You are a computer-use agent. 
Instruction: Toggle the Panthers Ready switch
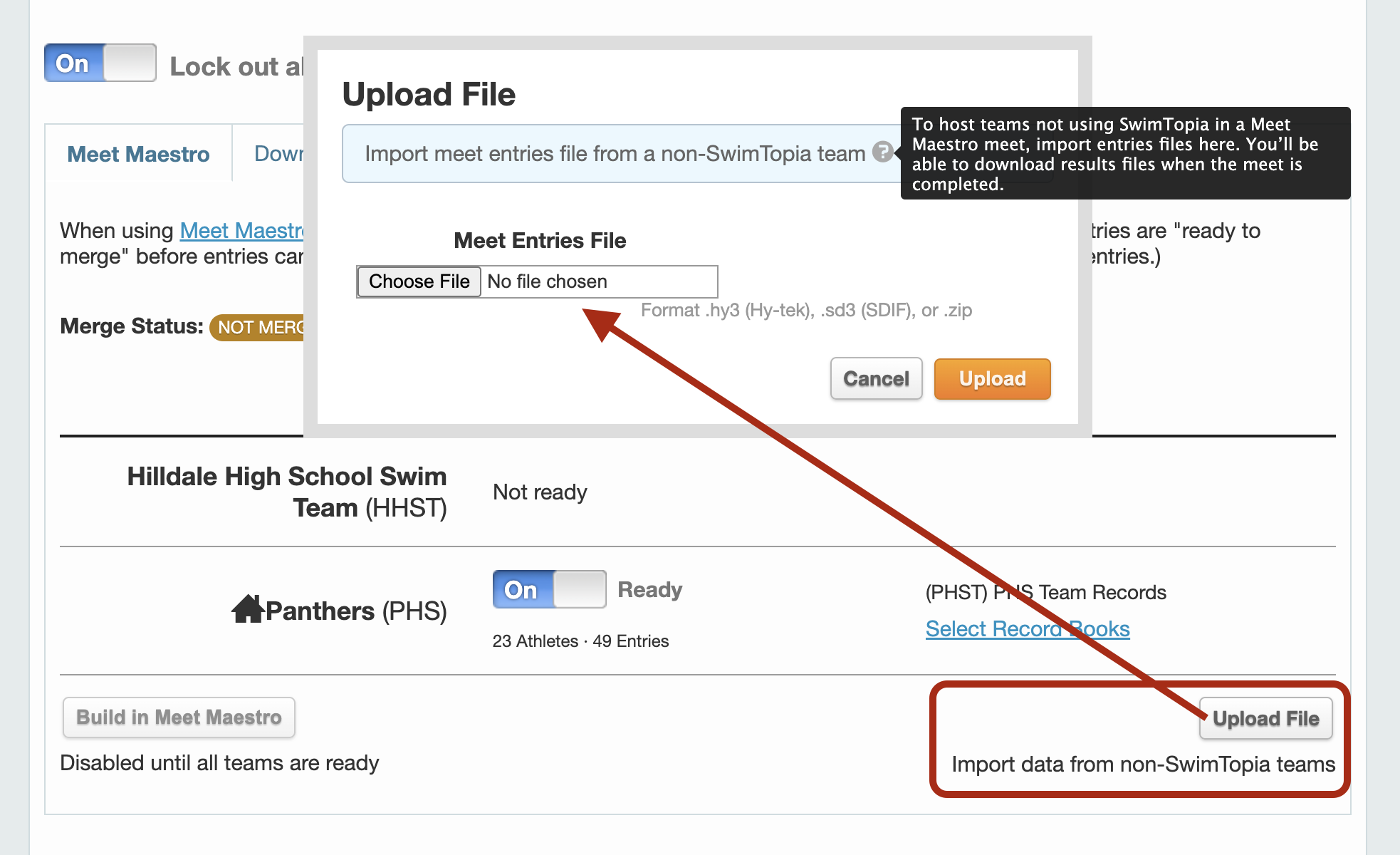tap(549, 589)
